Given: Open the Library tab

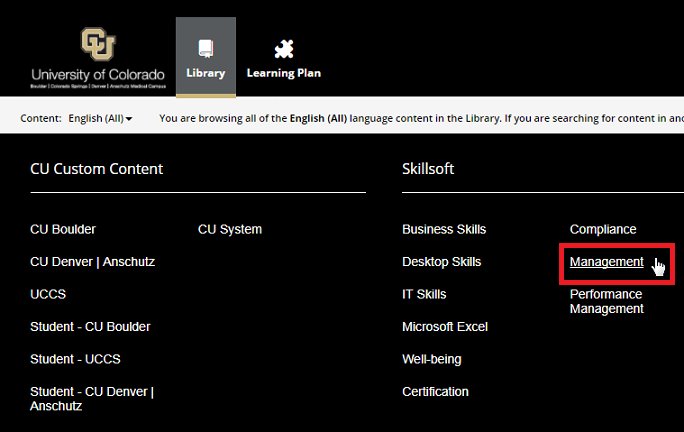Looking at the screenshot, I should point(206,57).
